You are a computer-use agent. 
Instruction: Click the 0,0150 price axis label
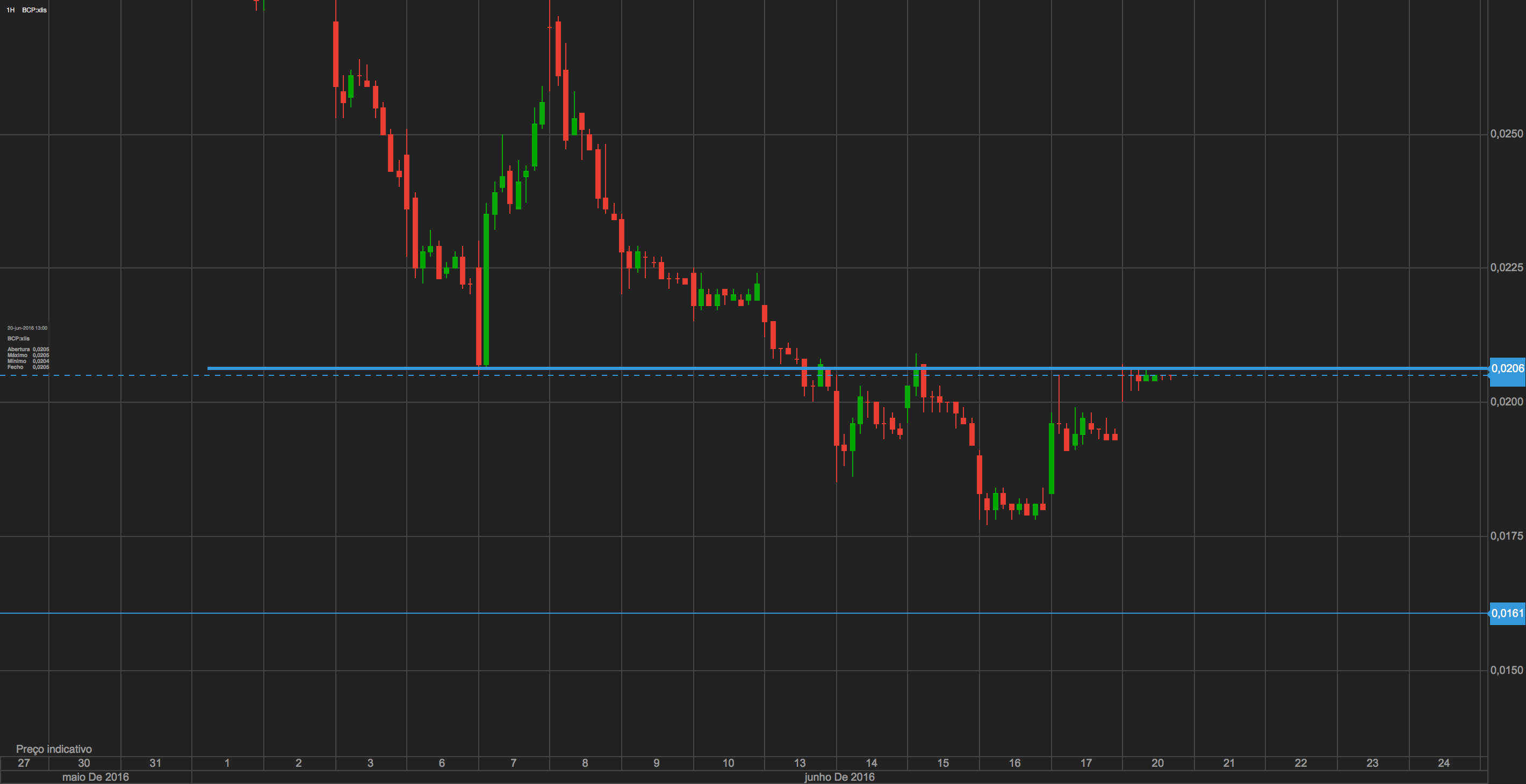coord(1506,670)
